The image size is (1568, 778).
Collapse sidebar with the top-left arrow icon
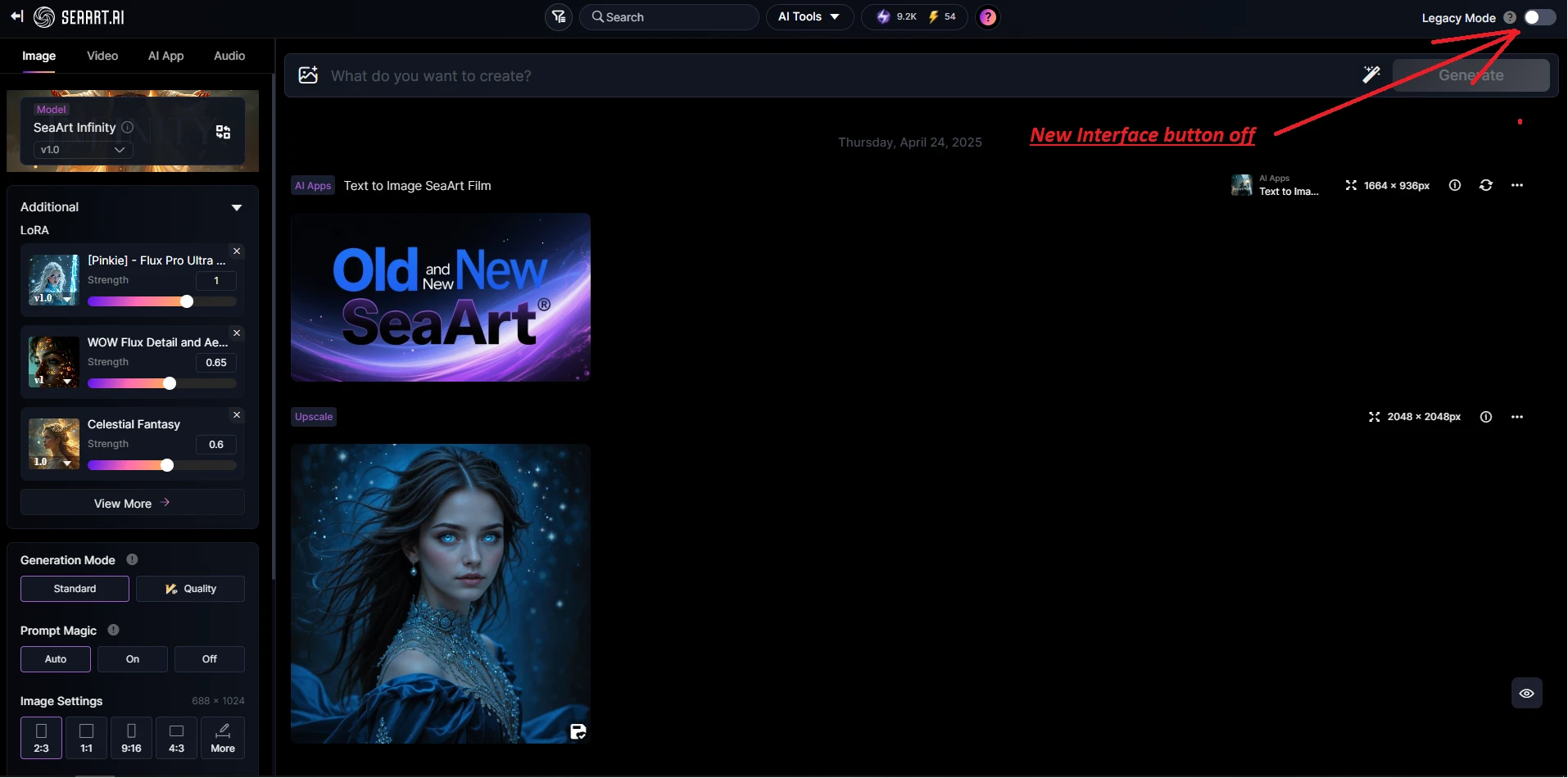(16, 17)
